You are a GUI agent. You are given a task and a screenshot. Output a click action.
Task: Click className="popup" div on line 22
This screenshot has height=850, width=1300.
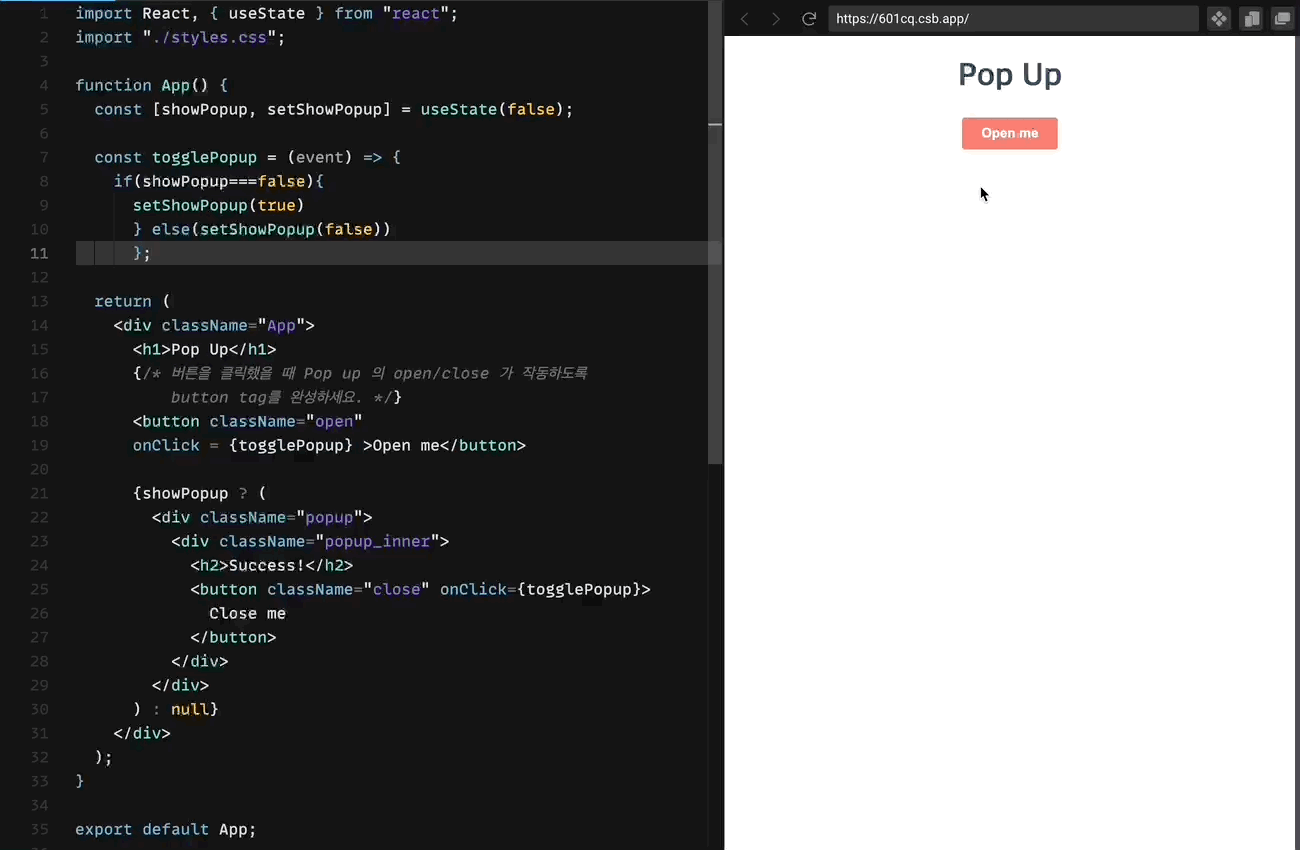(x=262, y=517)
